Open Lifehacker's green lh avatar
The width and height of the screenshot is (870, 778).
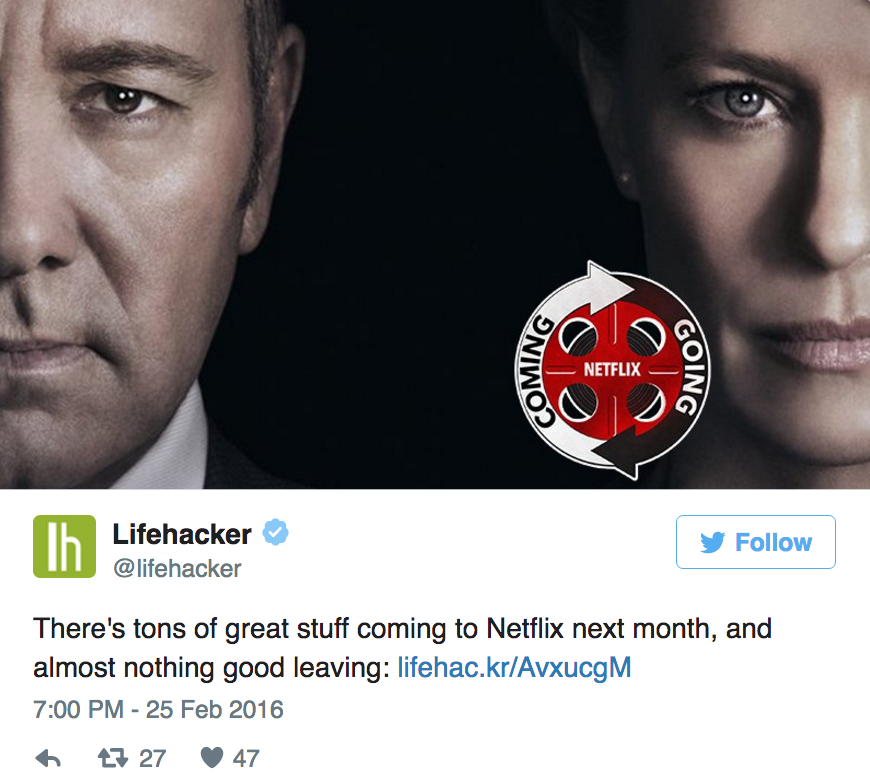[64, 546]
